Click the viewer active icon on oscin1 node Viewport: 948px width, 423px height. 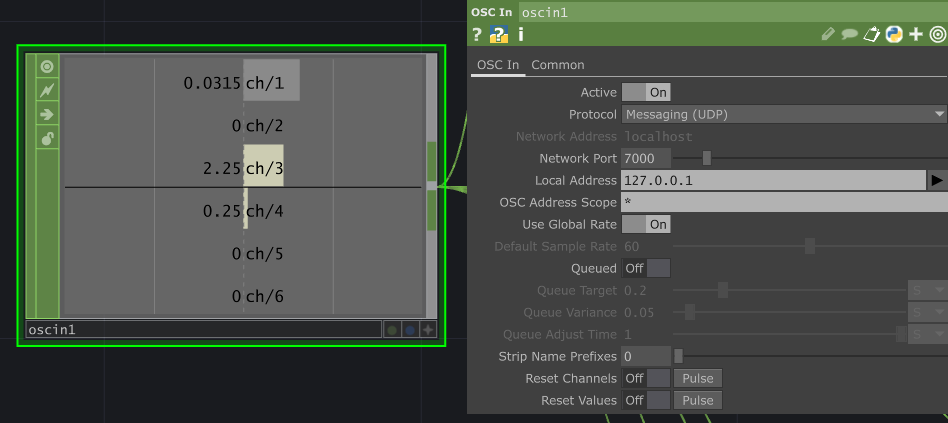[x=47, y=66]
